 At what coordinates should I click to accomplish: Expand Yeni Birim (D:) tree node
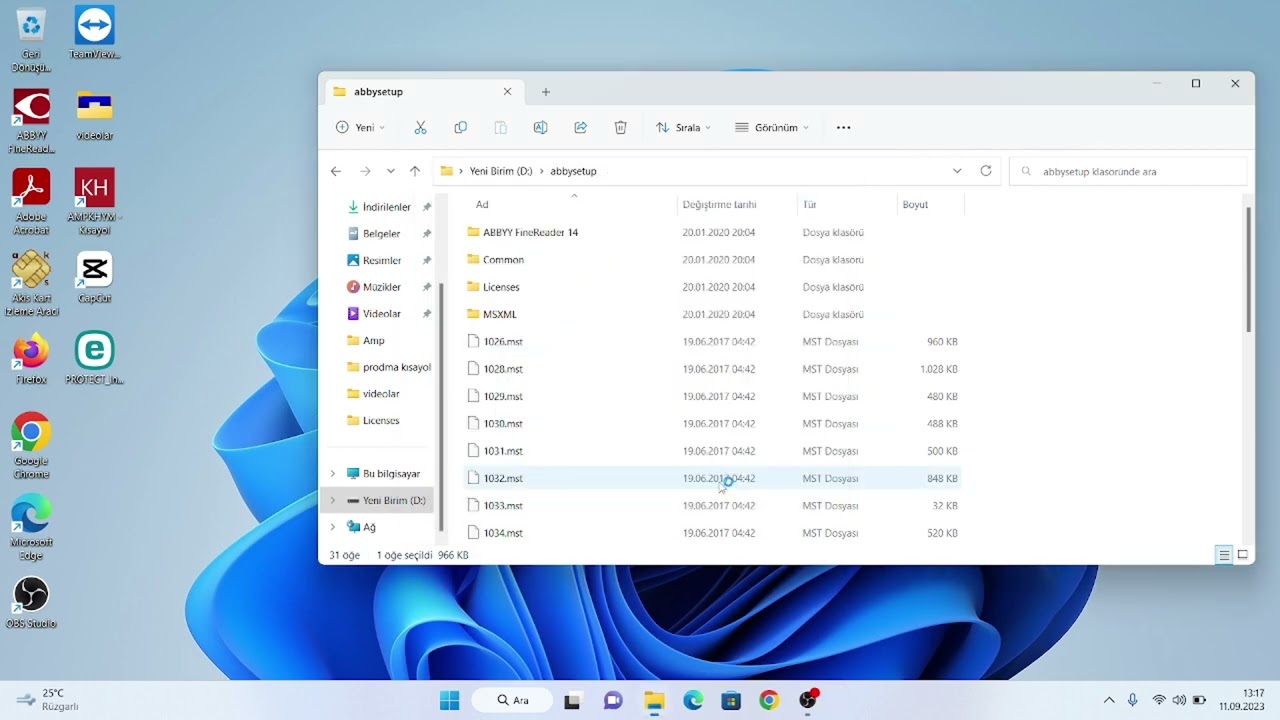point(333,500)
